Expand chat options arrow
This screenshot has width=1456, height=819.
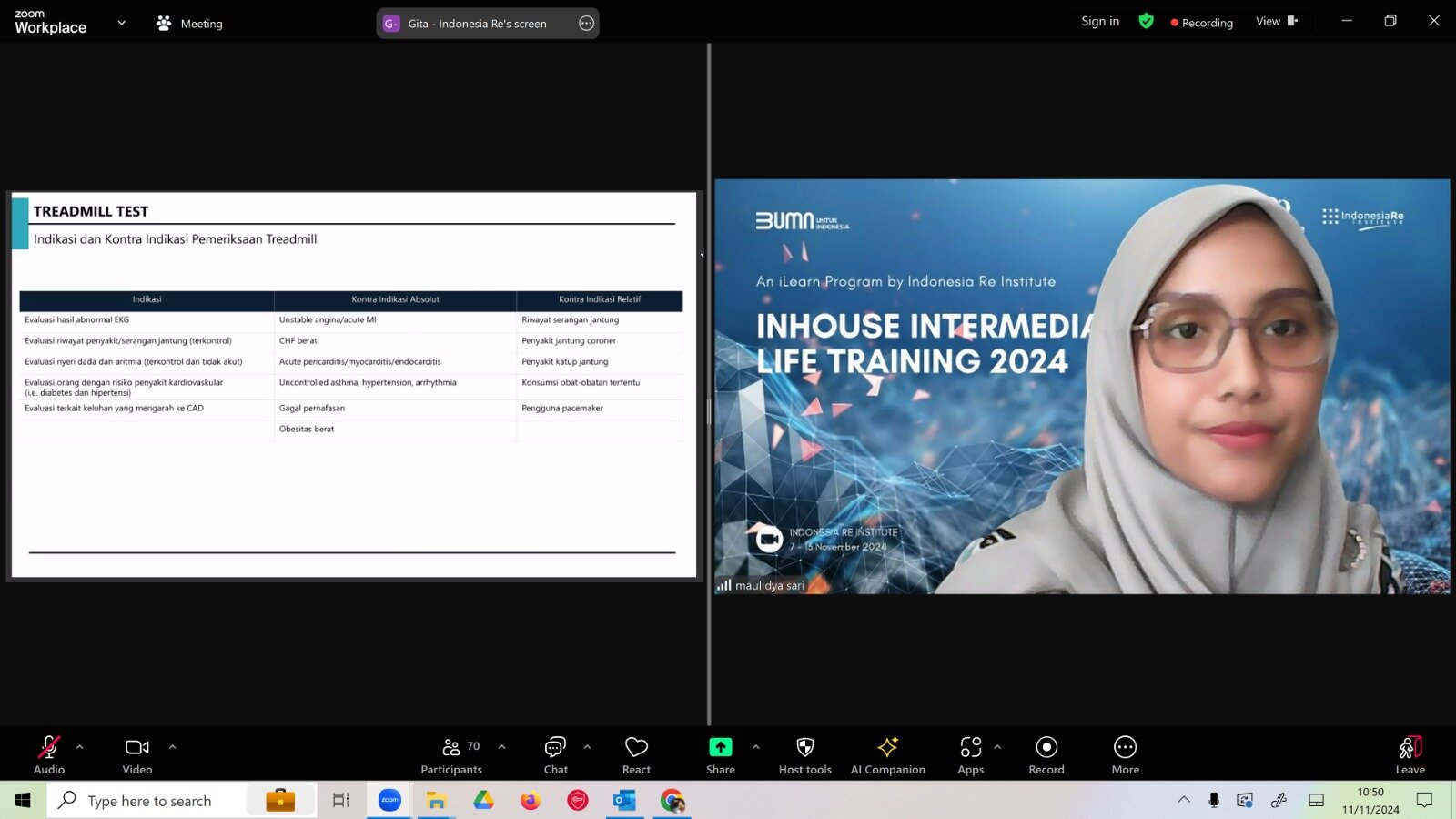(587, 747)
